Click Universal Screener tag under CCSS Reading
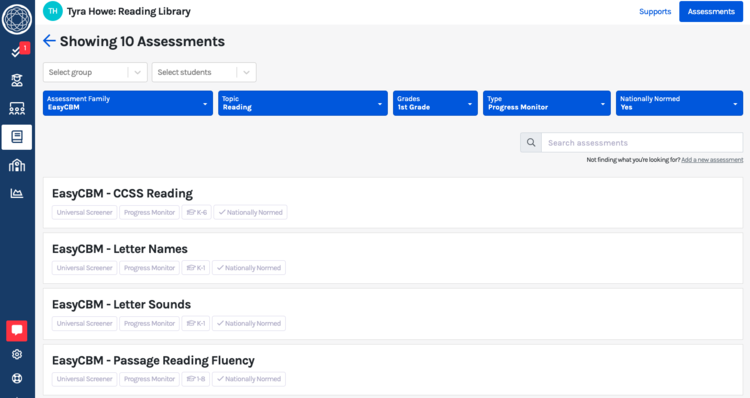 [84, 212]
